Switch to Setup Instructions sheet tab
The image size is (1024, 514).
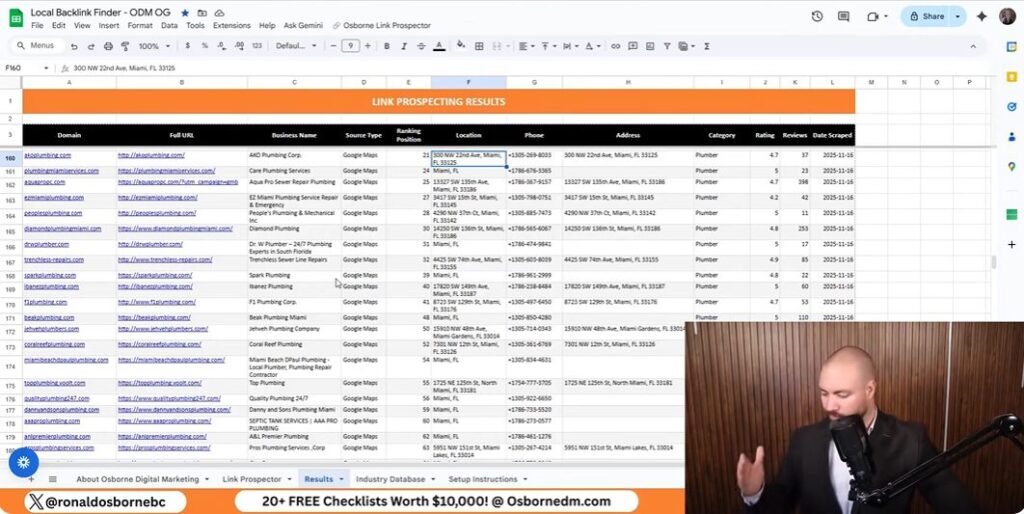click(483, 479)
